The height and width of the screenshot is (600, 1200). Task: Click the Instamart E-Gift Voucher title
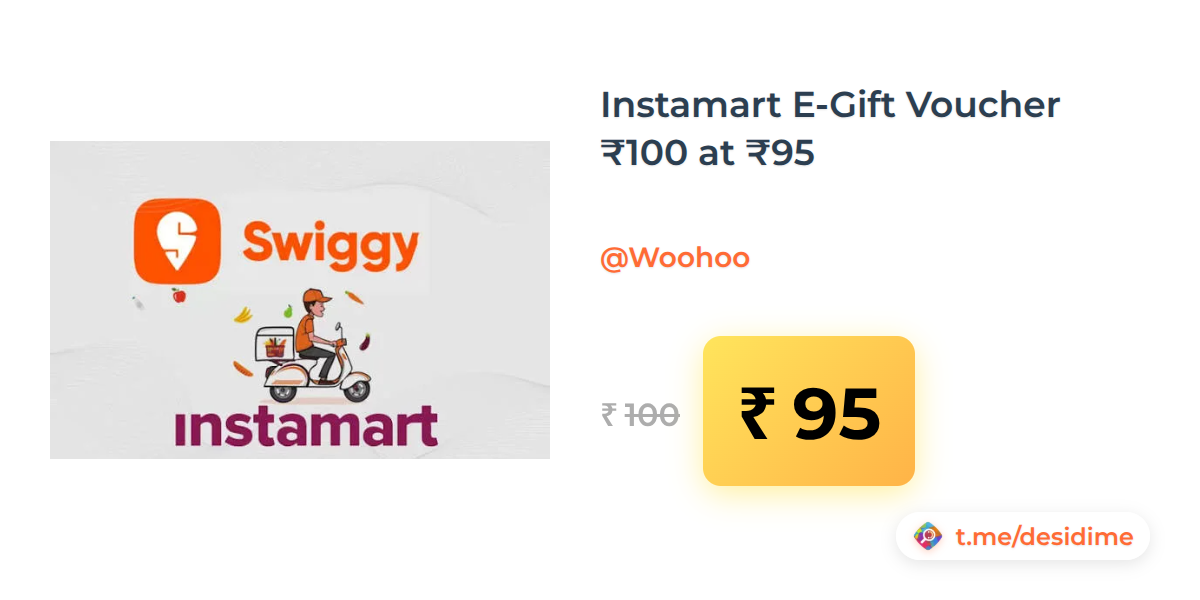pyautogui.click(x=830, y=104)
